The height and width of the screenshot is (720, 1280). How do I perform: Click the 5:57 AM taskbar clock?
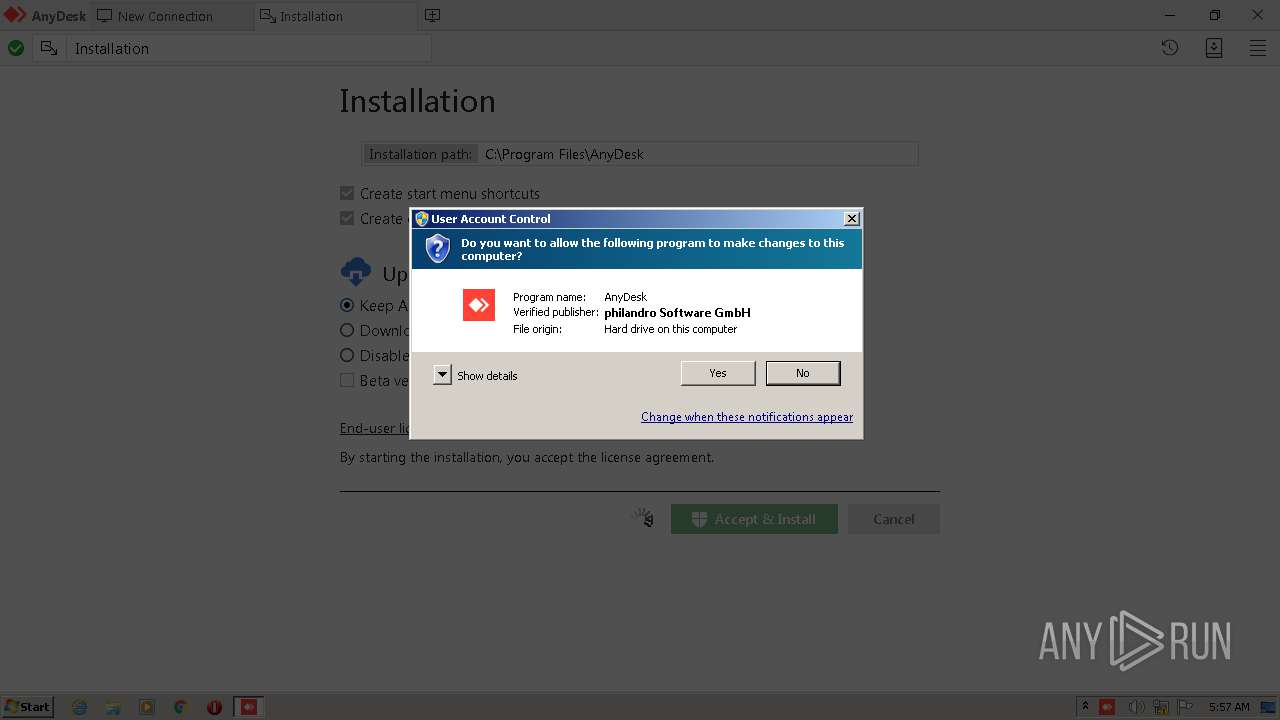(1229, 707)
